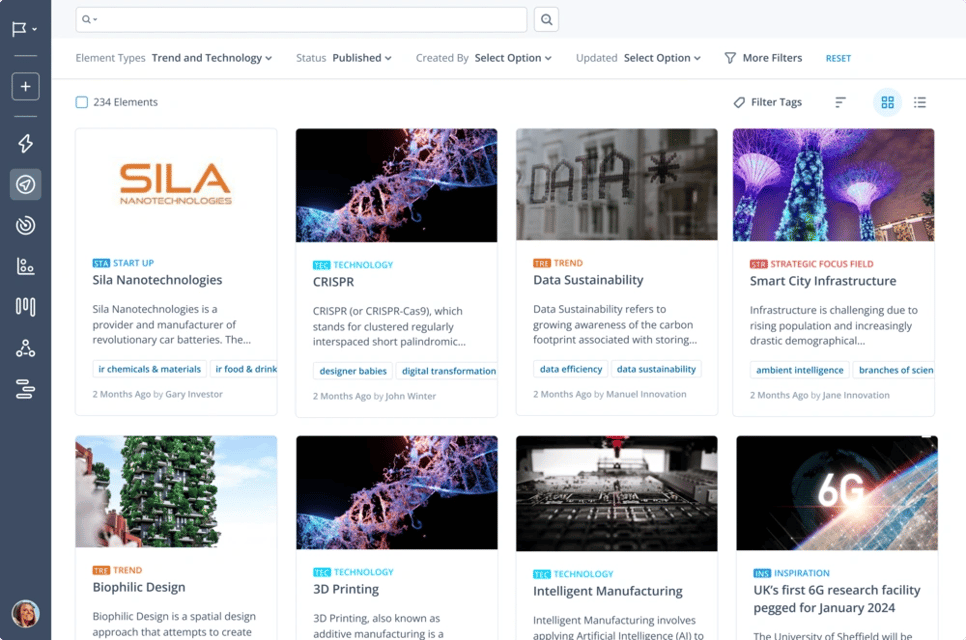Switch to grid view
Image resolution: width=966 pixels, height=640 pixels.
click(x=887, y=102)
